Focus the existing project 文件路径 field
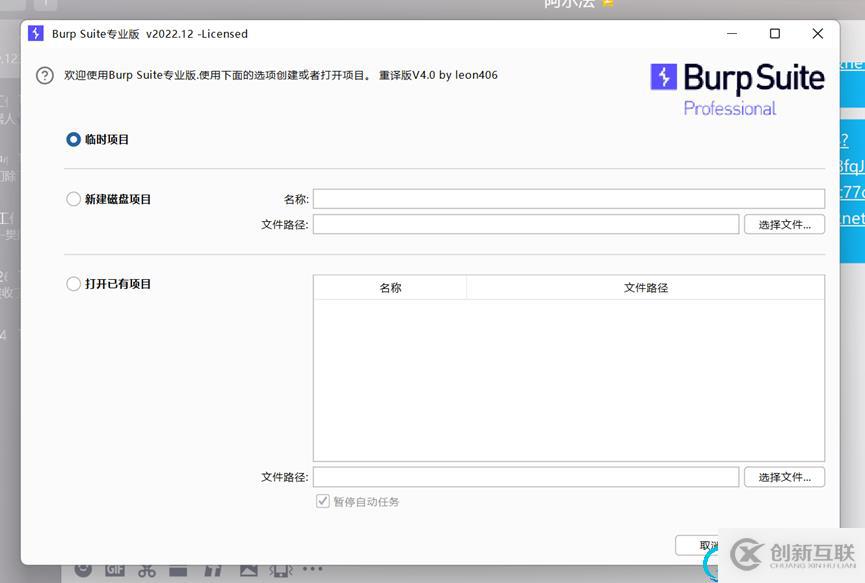Viewport: 865px width, 583px height. (x=526, y=477)
